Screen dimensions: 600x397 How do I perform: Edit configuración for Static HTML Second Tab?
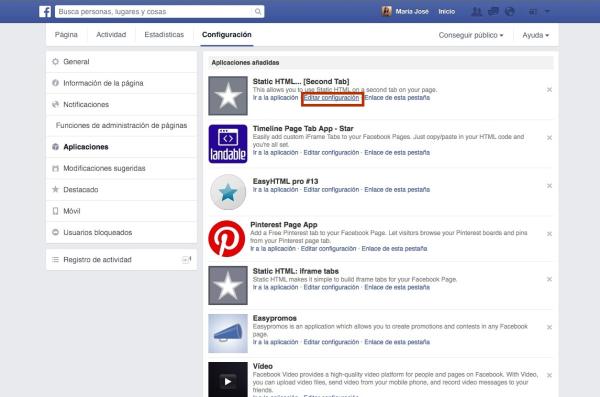(x=331, y=98)
